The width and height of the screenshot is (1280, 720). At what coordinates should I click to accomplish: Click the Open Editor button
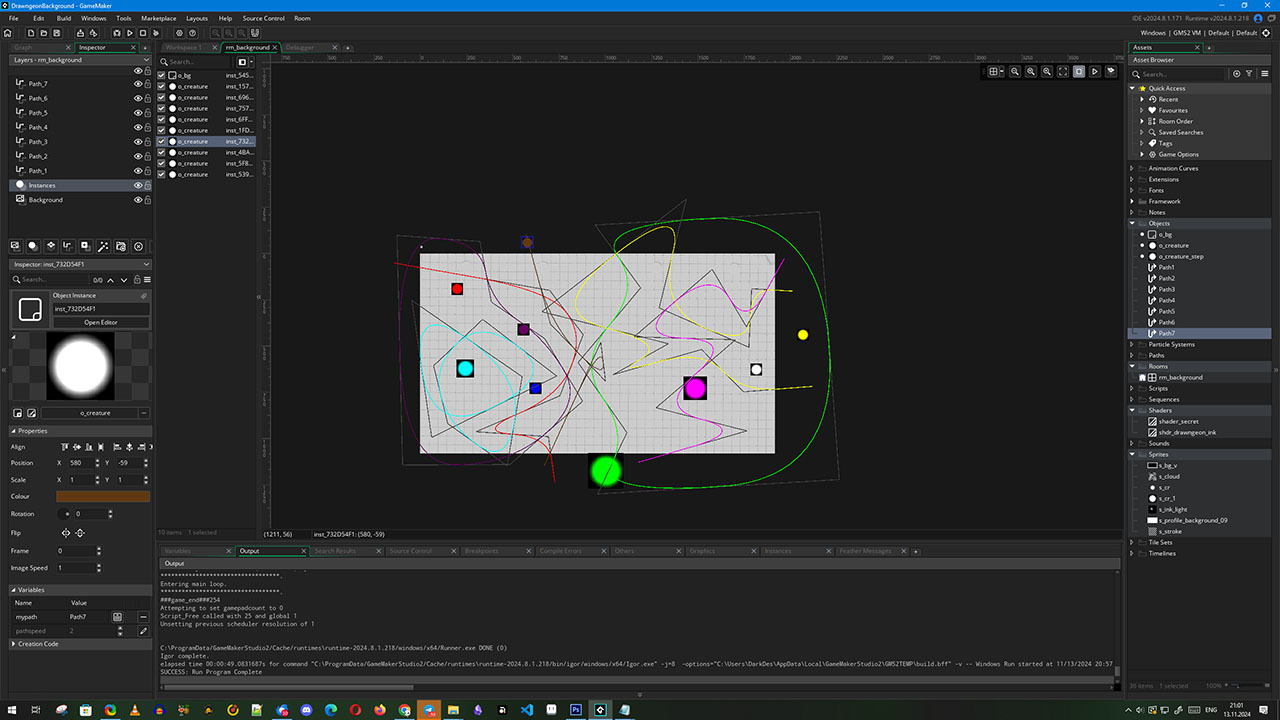click(x=100, y=322)
